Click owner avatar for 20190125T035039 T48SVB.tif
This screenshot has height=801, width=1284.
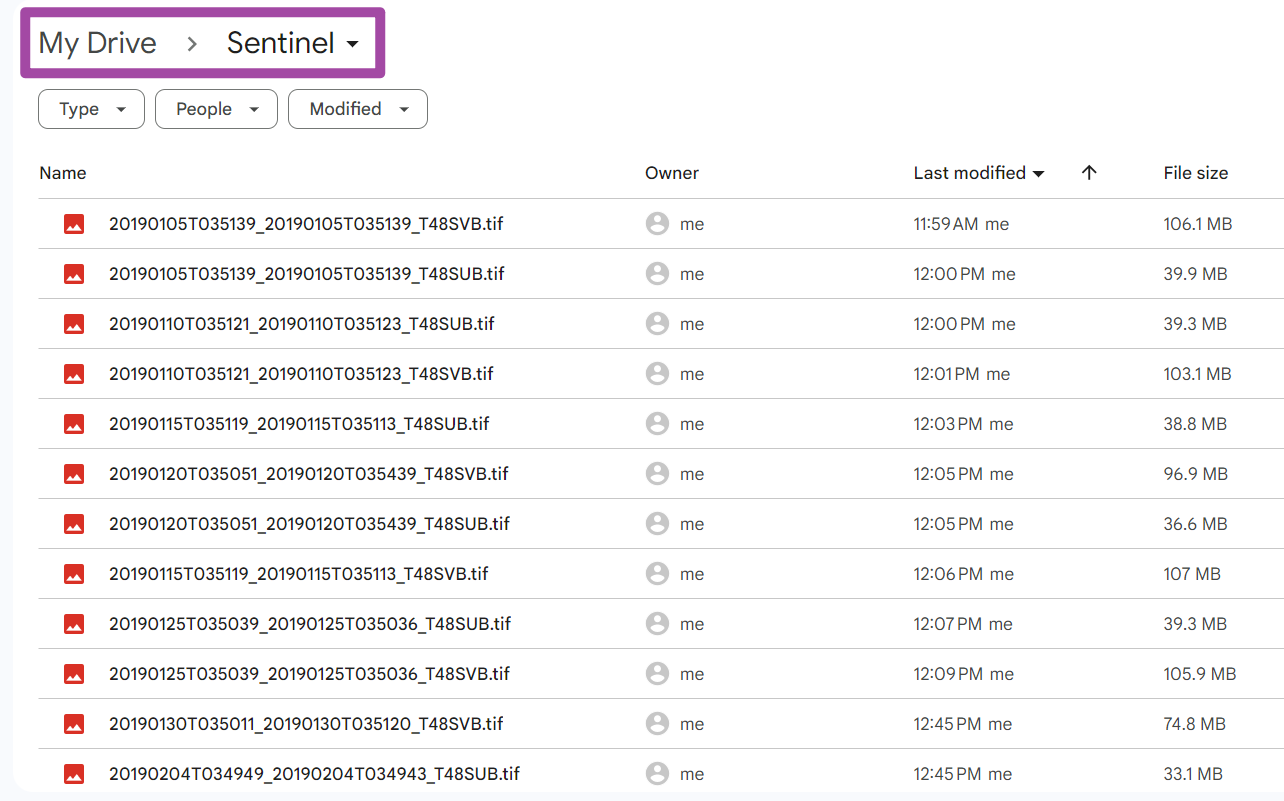tap(657, 674)
